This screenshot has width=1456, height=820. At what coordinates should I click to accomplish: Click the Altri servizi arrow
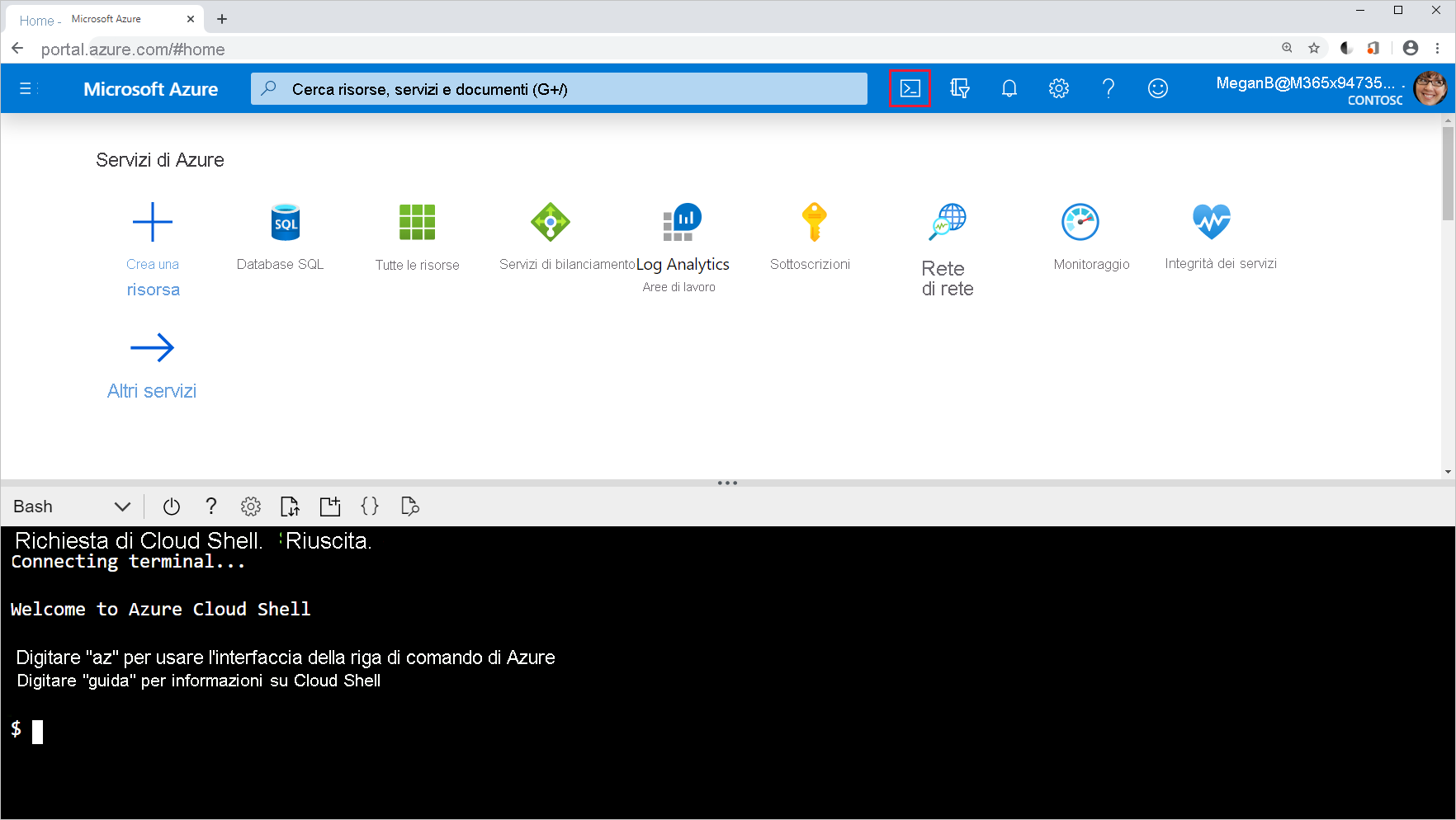(x=153, y=348)
